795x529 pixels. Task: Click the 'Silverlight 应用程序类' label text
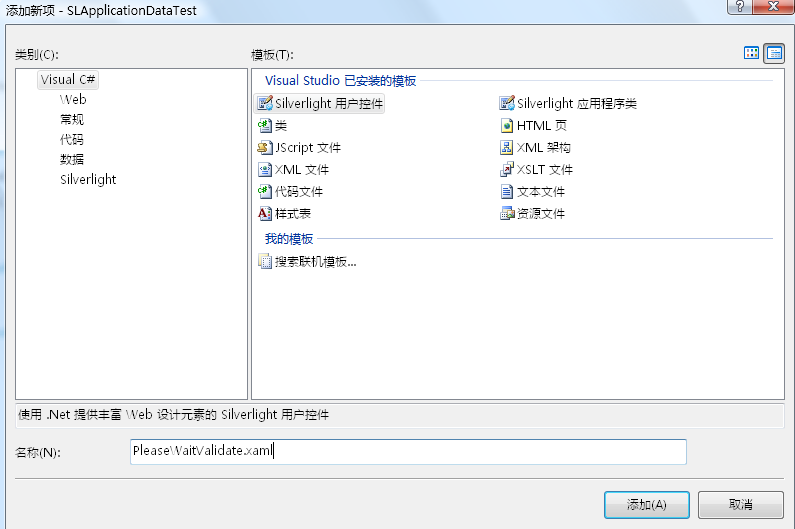[x=577, y=103]
